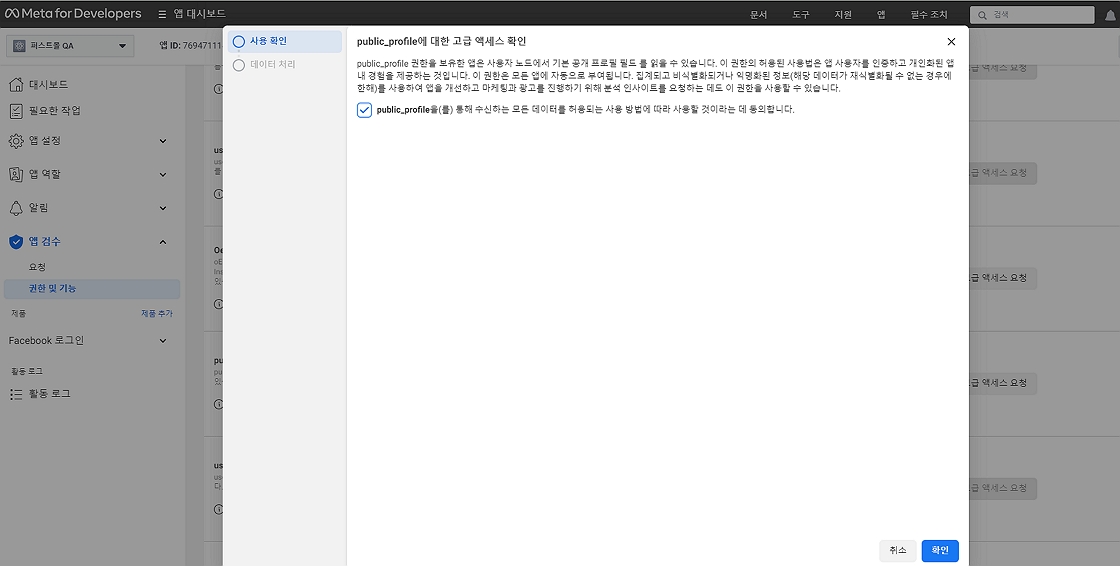The width and height of the screenshot is (1120, 566).
Task: Click the notification bell icon
Action: tap(1110, 15)
